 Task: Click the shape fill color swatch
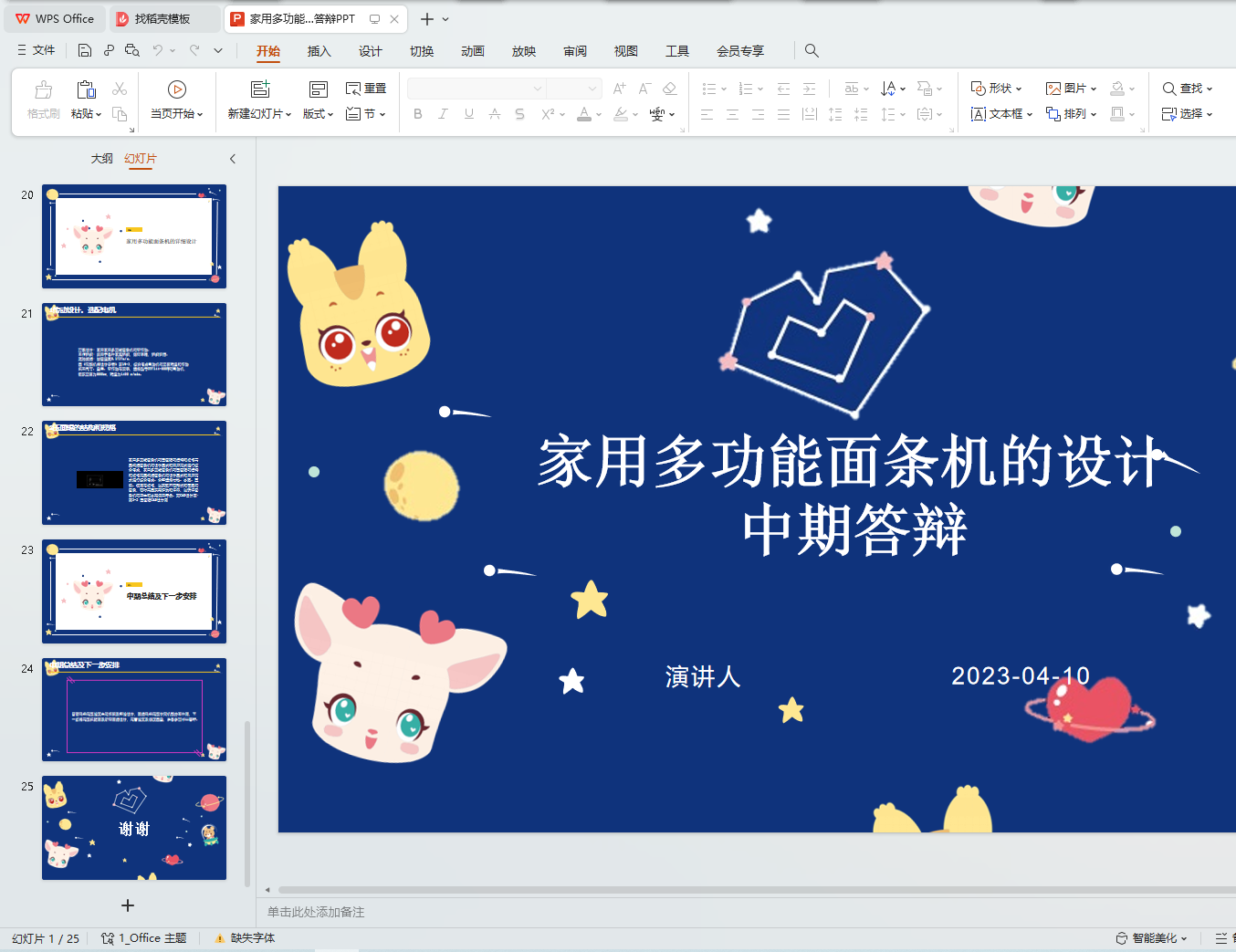click(1117, 89)
